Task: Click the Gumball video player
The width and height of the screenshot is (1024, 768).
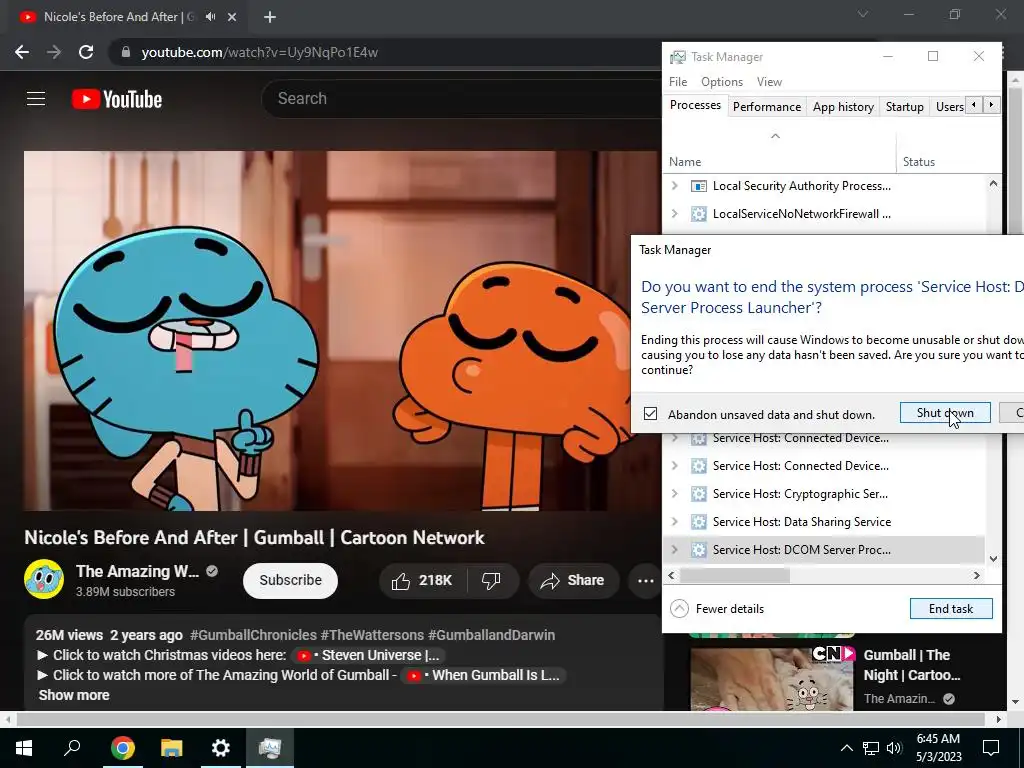Action: click(x=340, y=330)
